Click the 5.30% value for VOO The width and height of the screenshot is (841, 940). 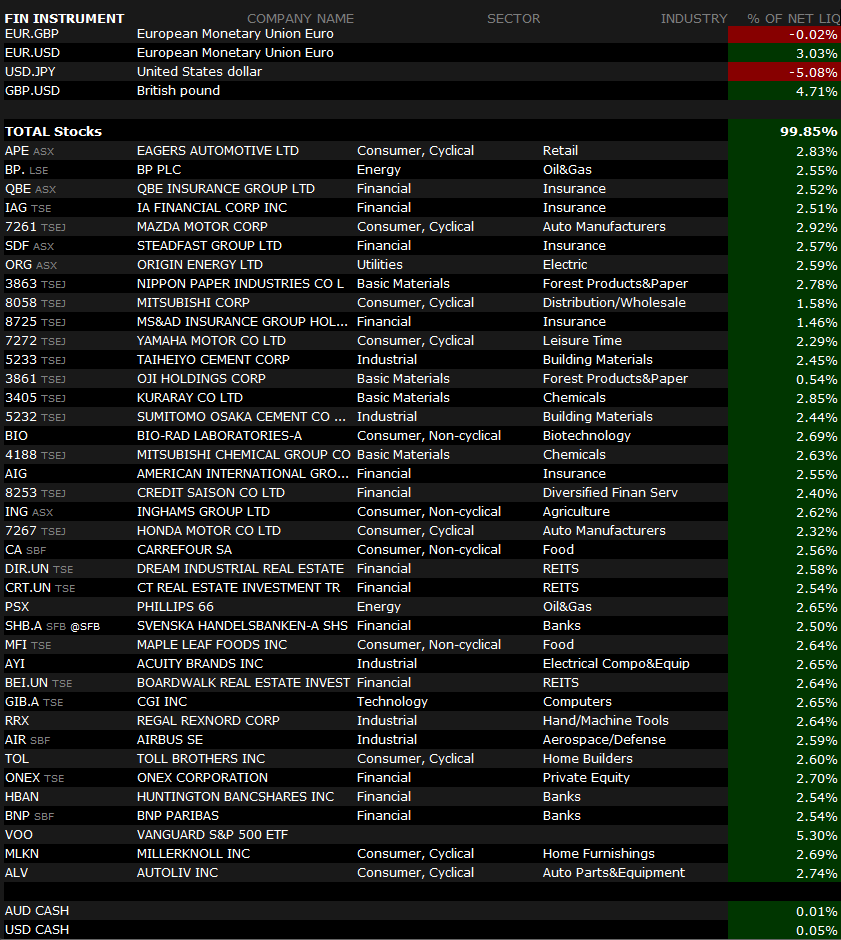click(816, 836)
